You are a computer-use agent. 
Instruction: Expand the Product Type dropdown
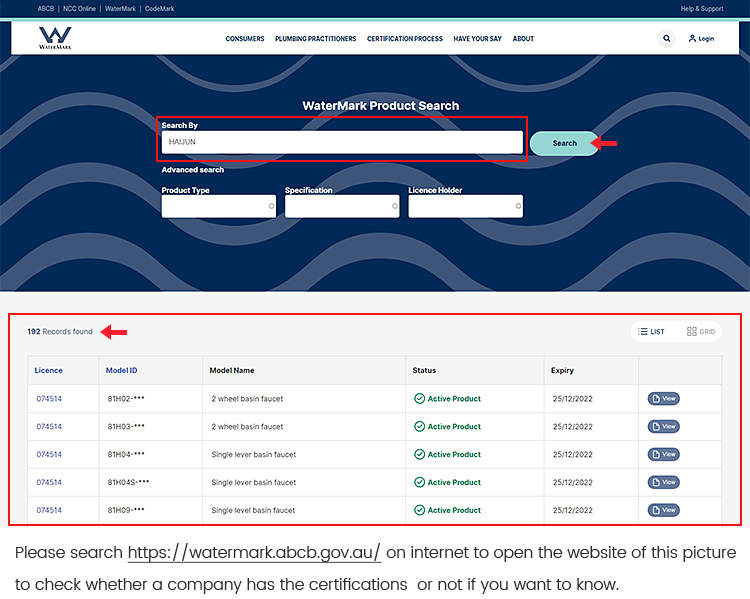218,206
